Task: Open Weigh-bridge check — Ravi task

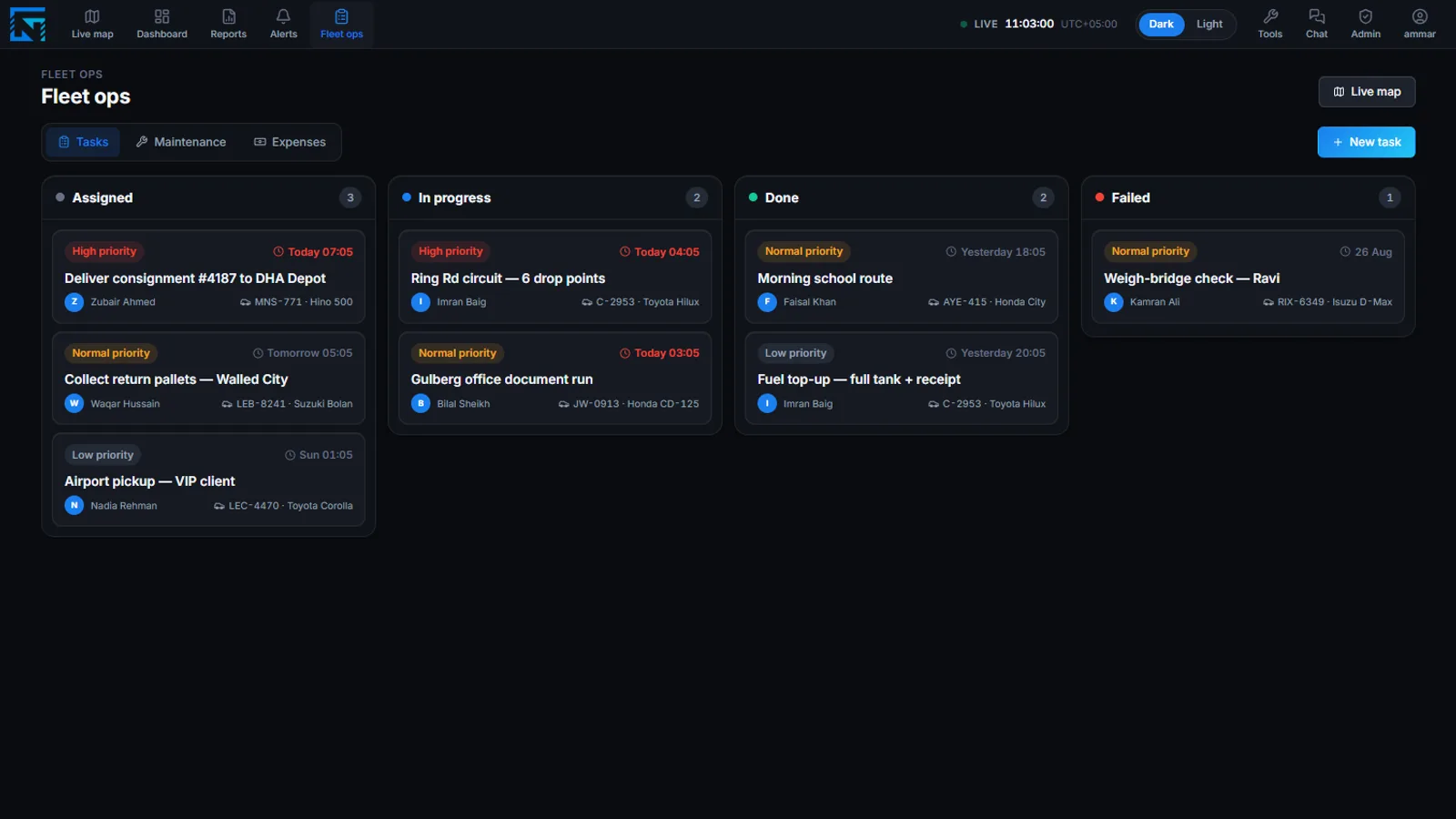Action: [1248, 277]
